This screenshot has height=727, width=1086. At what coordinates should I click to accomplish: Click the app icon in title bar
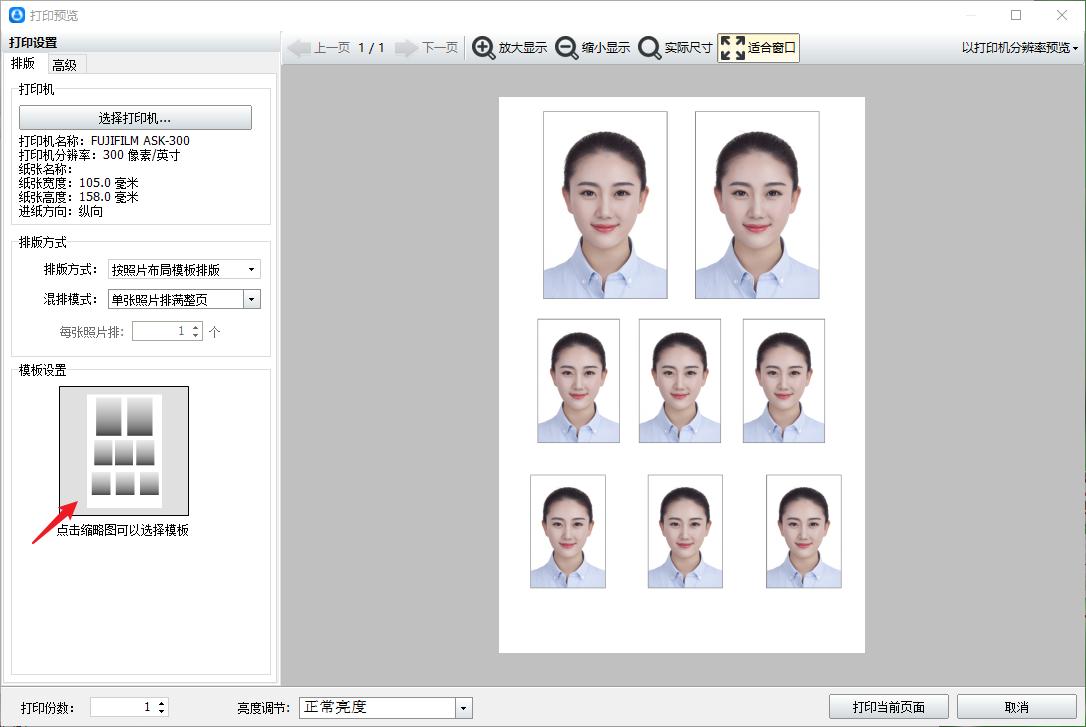coord(16,15)
